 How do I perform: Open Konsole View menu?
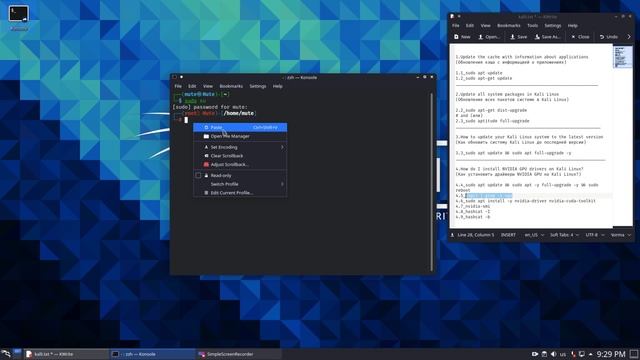[208, 86]
